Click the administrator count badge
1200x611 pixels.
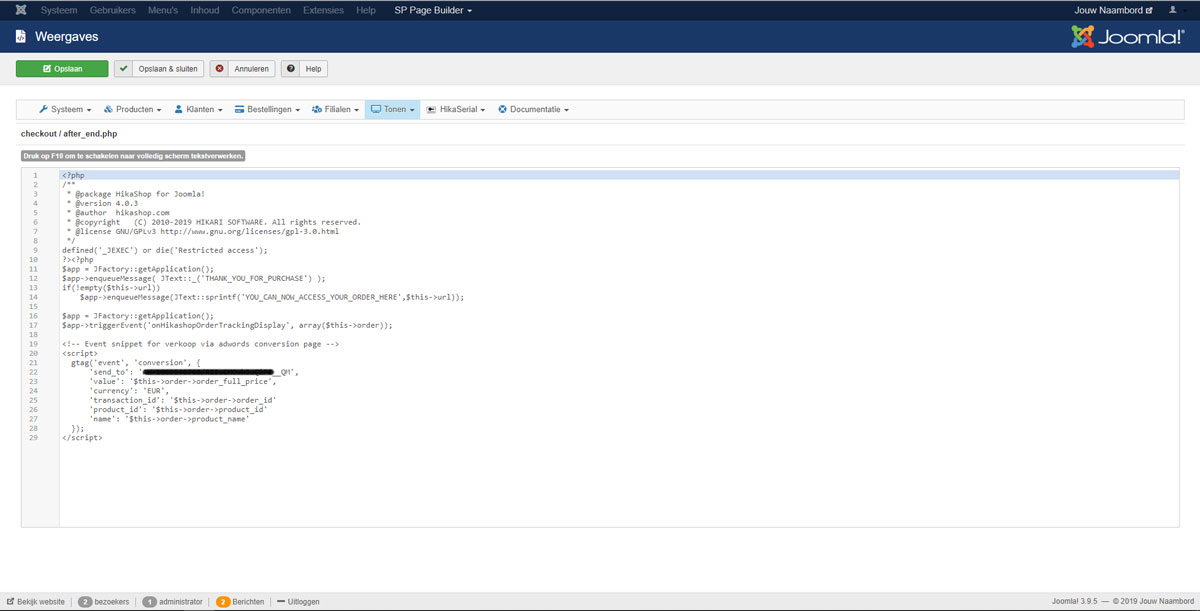[x=149, y=602]
